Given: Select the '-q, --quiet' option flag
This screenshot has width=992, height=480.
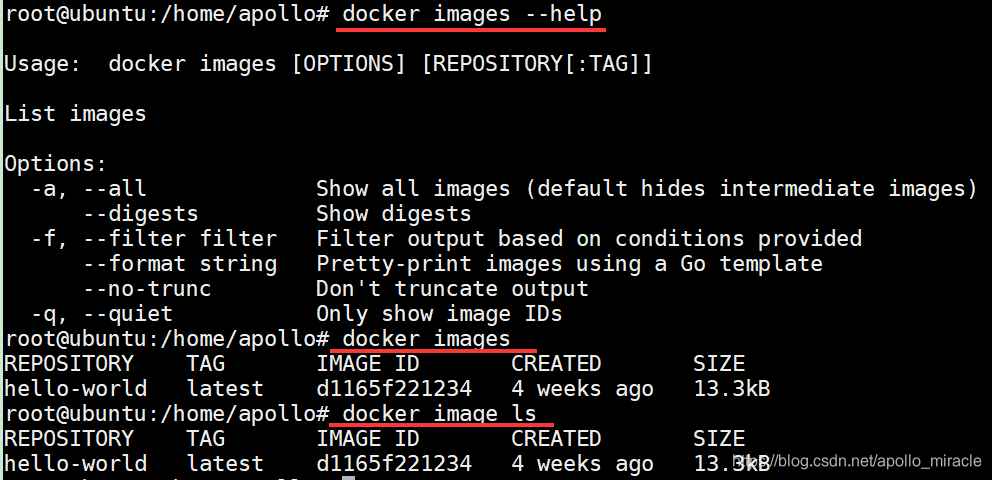Looking at the screenshot, I should [102, 314].
